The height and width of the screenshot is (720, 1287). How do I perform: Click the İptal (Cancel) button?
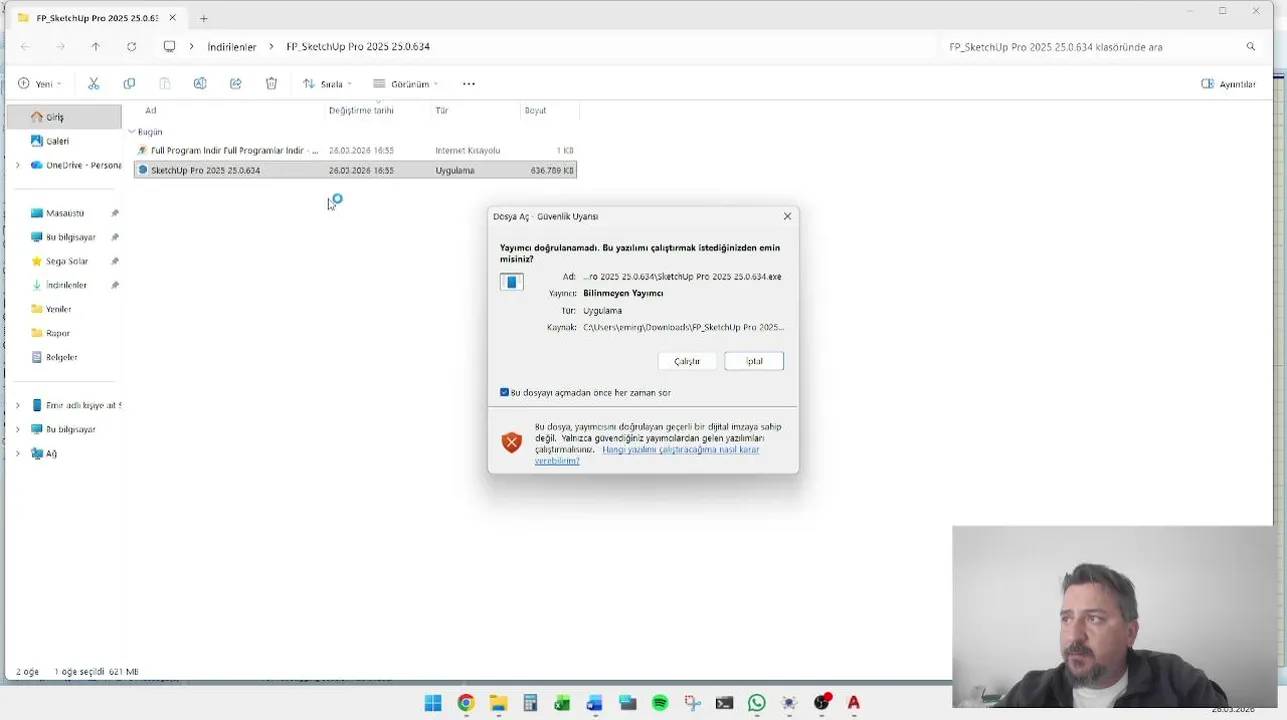pyautogui.click(x=754, y=361)
